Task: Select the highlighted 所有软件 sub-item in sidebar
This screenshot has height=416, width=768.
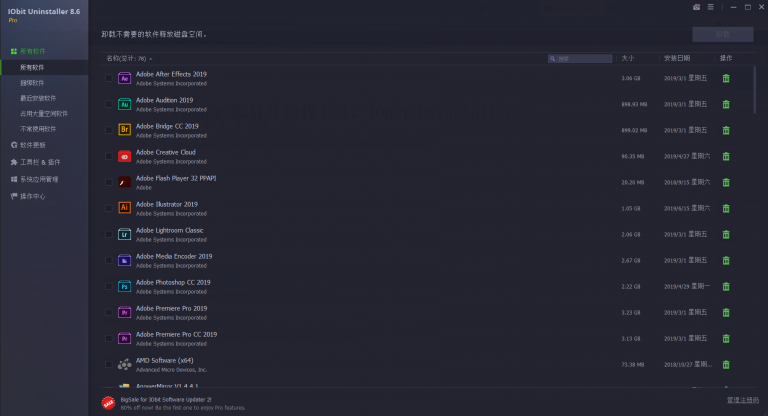Action: (44, 67)
